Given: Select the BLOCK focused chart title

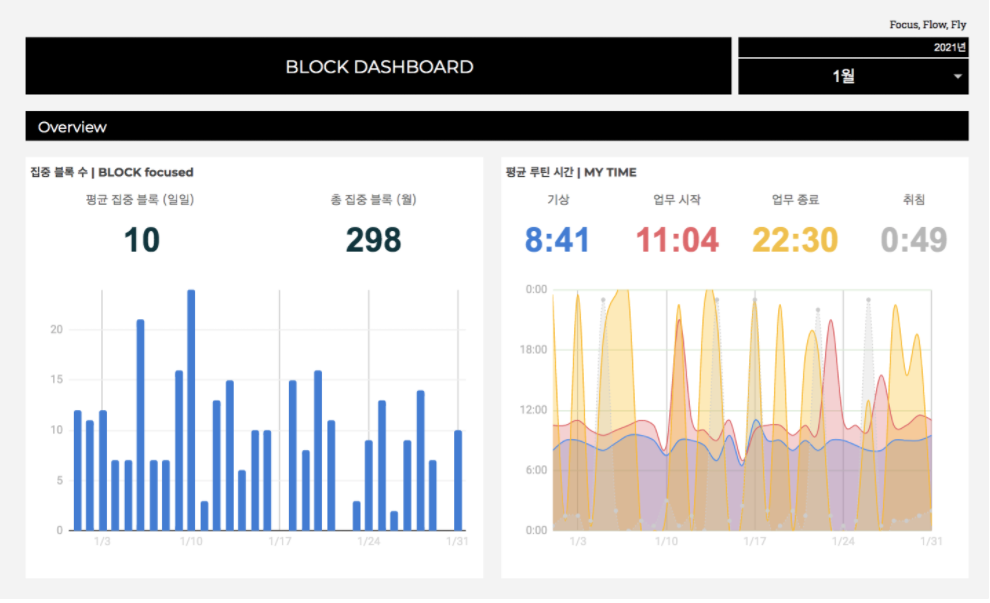Looking at the screenshot, I should (110, 172).
